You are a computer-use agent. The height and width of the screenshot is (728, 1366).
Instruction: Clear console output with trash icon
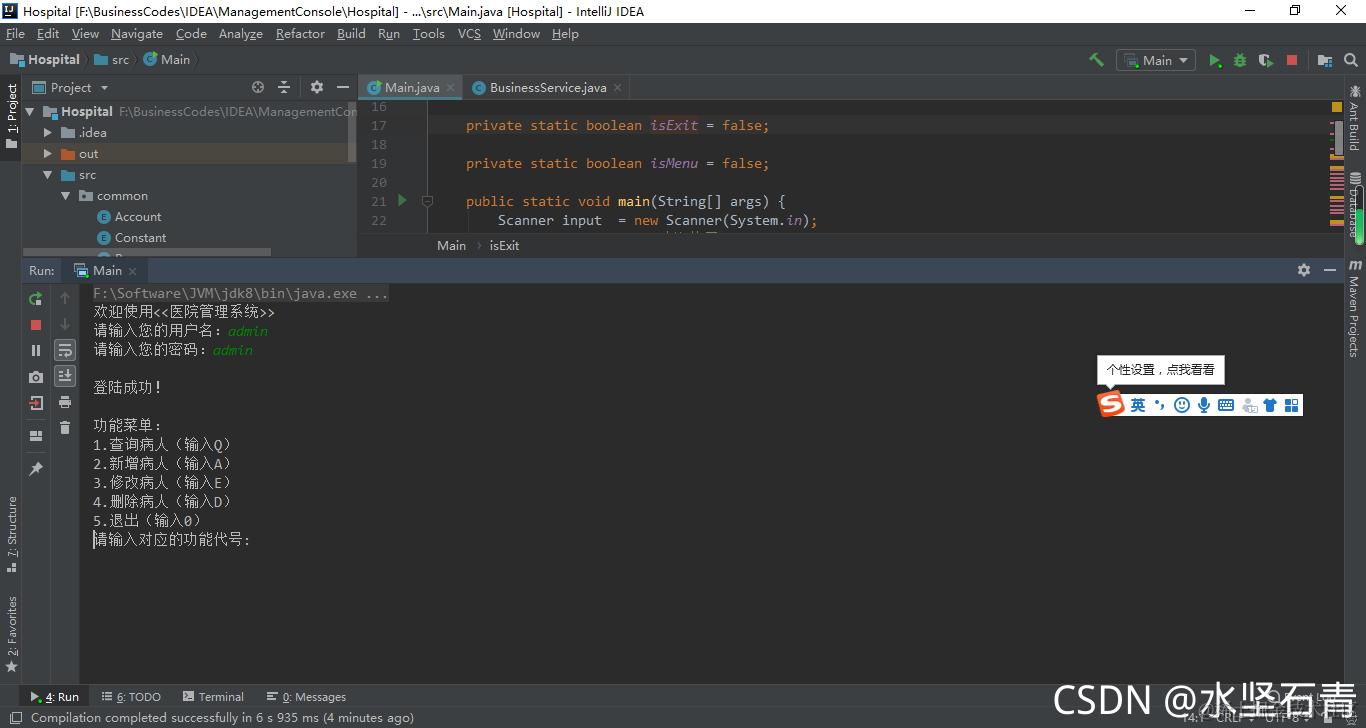(x=65, y=428)
